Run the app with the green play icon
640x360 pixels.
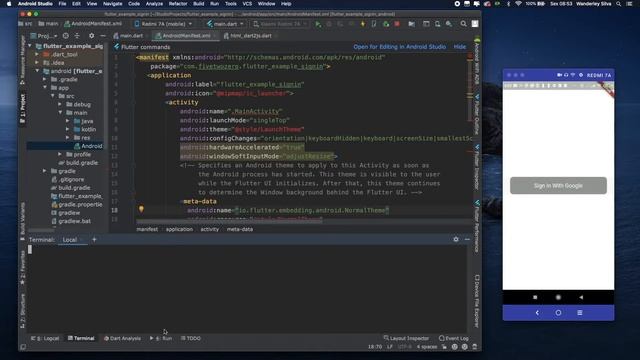click(x=318, y=24)
